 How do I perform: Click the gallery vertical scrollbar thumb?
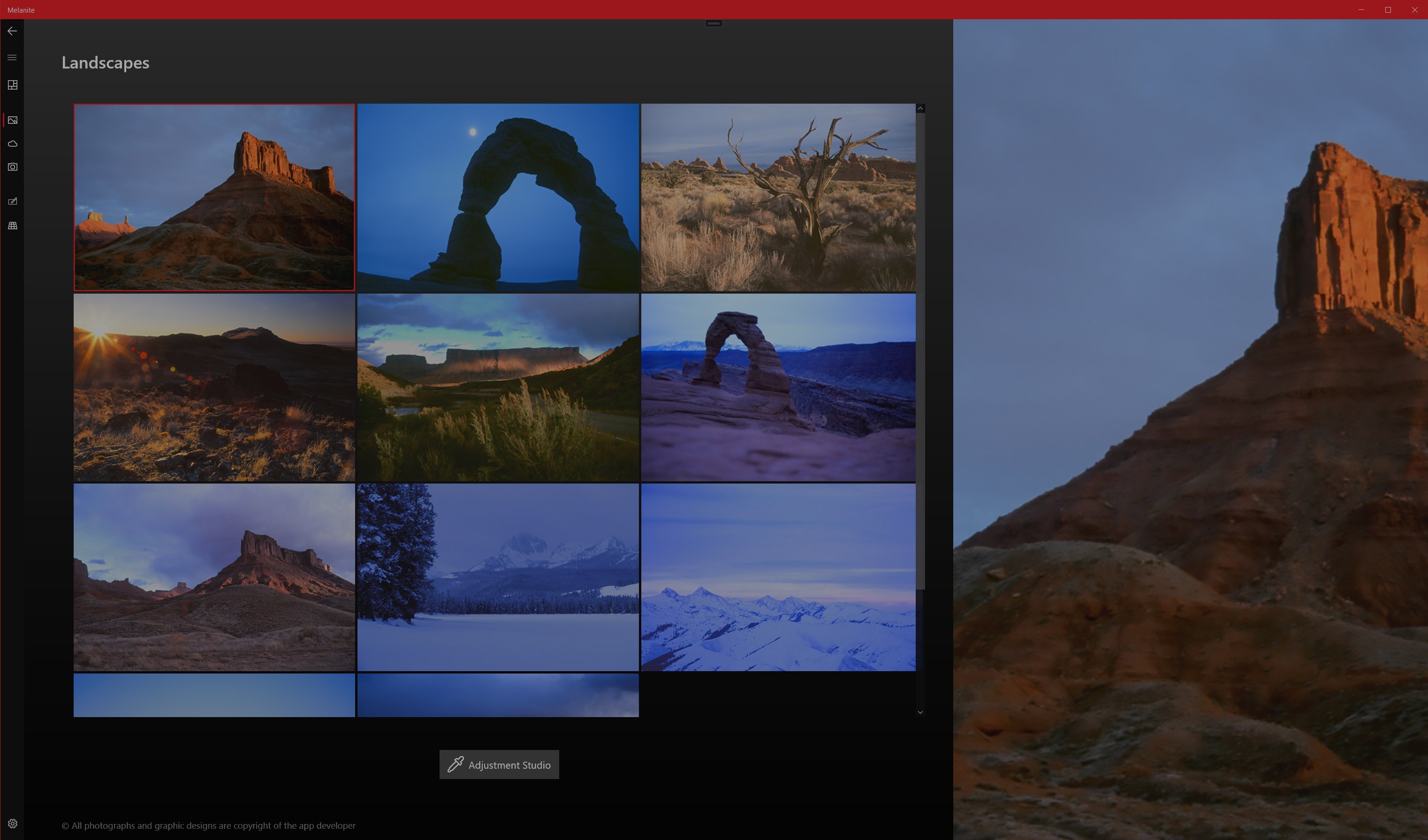pos(919,351)
